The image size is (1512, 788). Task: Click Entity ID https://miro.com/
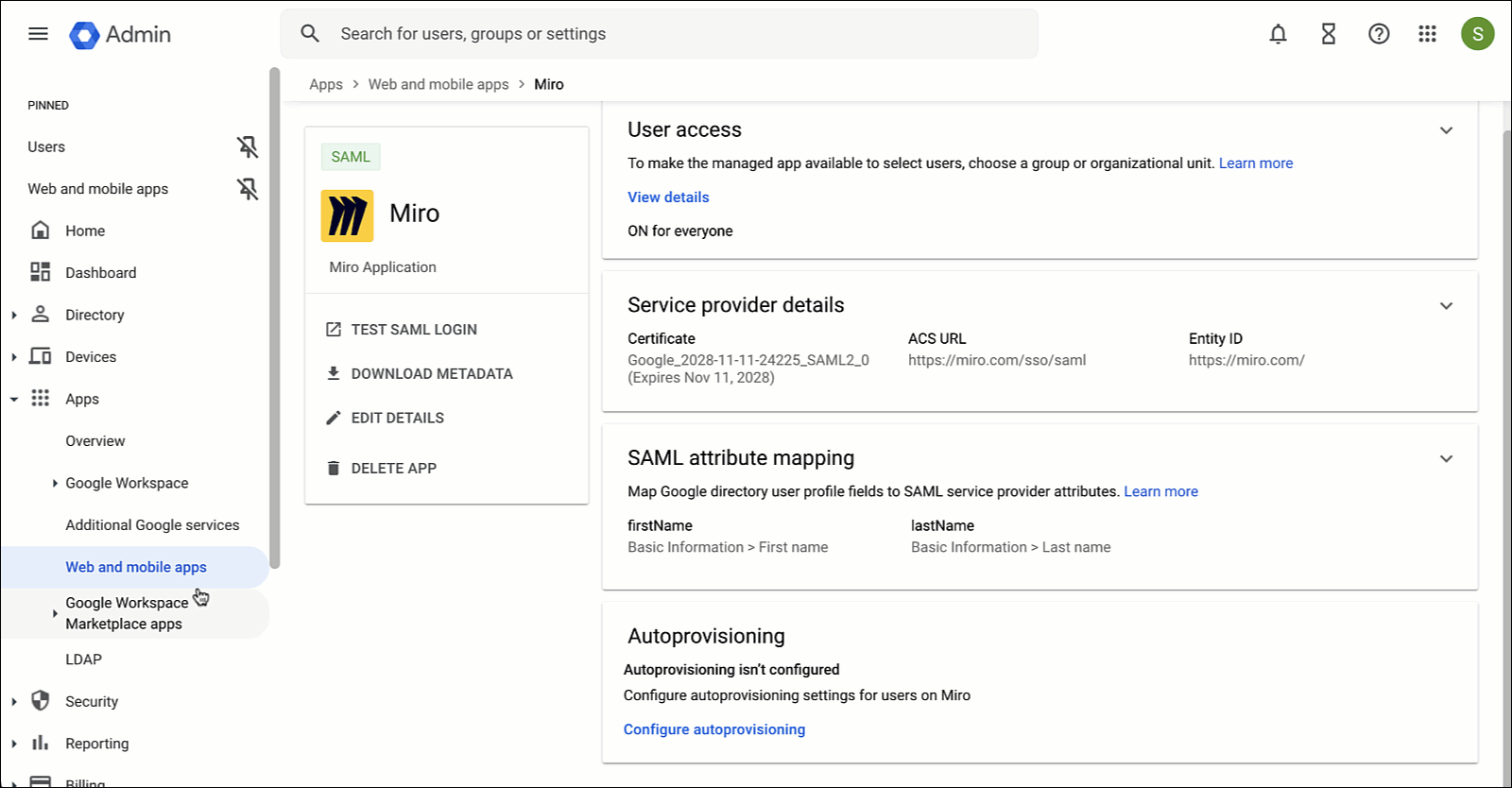point(1246,360)
